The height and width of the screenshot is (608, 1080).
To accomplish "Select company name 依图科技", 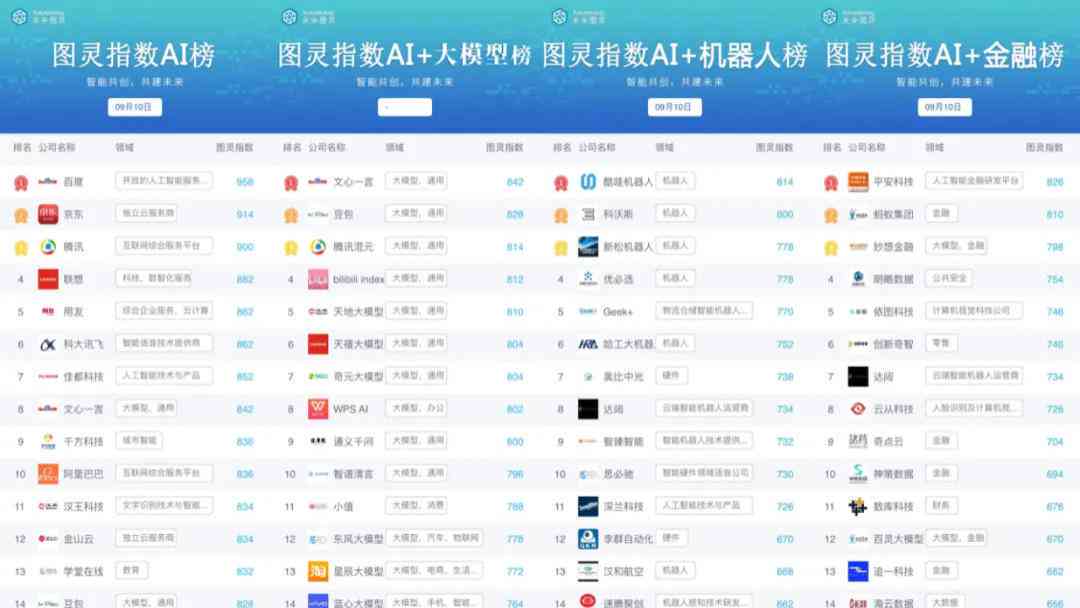I will coord(893,312).
